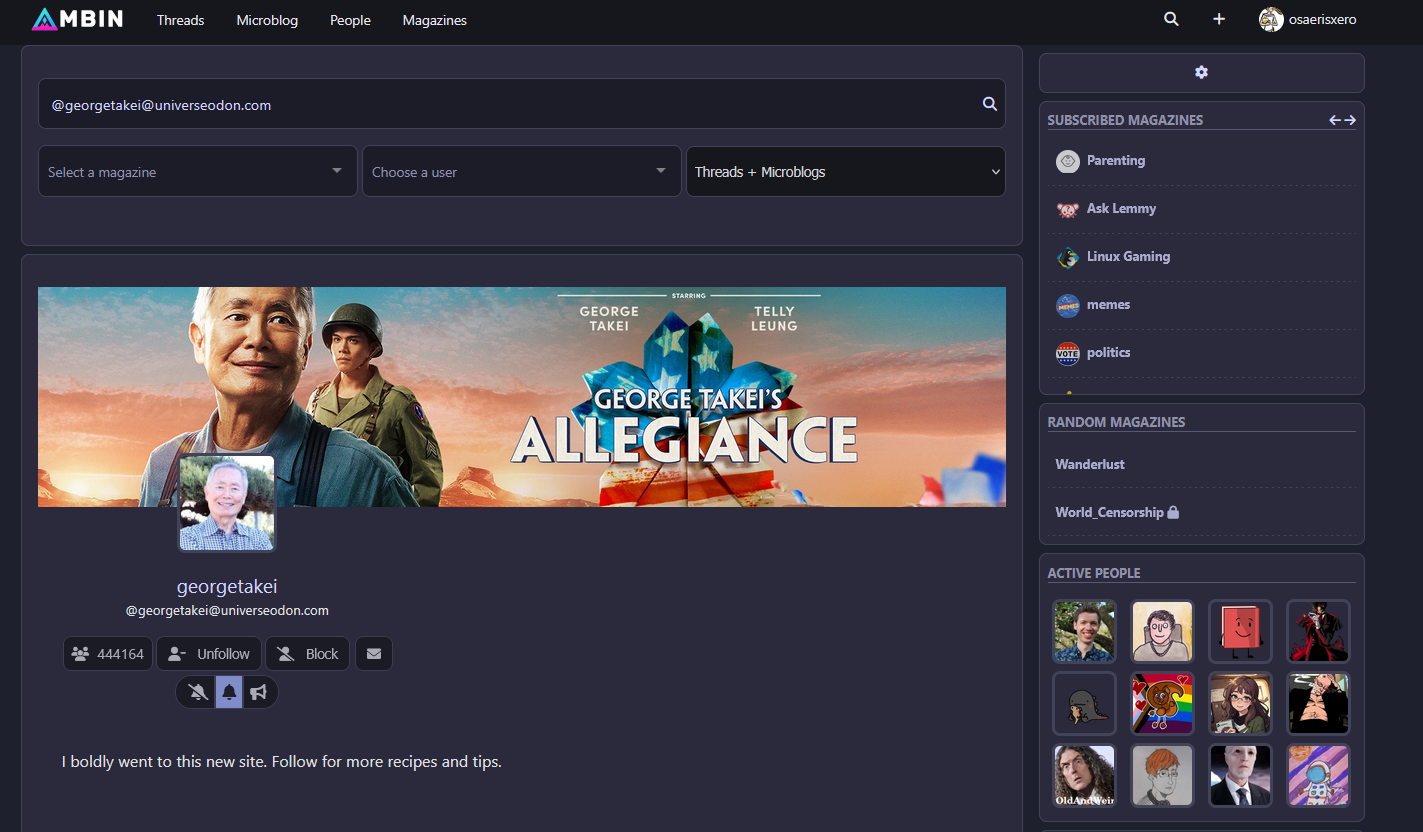1423x832 pixels.
Task: Go to Magazines in navigation
Action: [434, 20]
